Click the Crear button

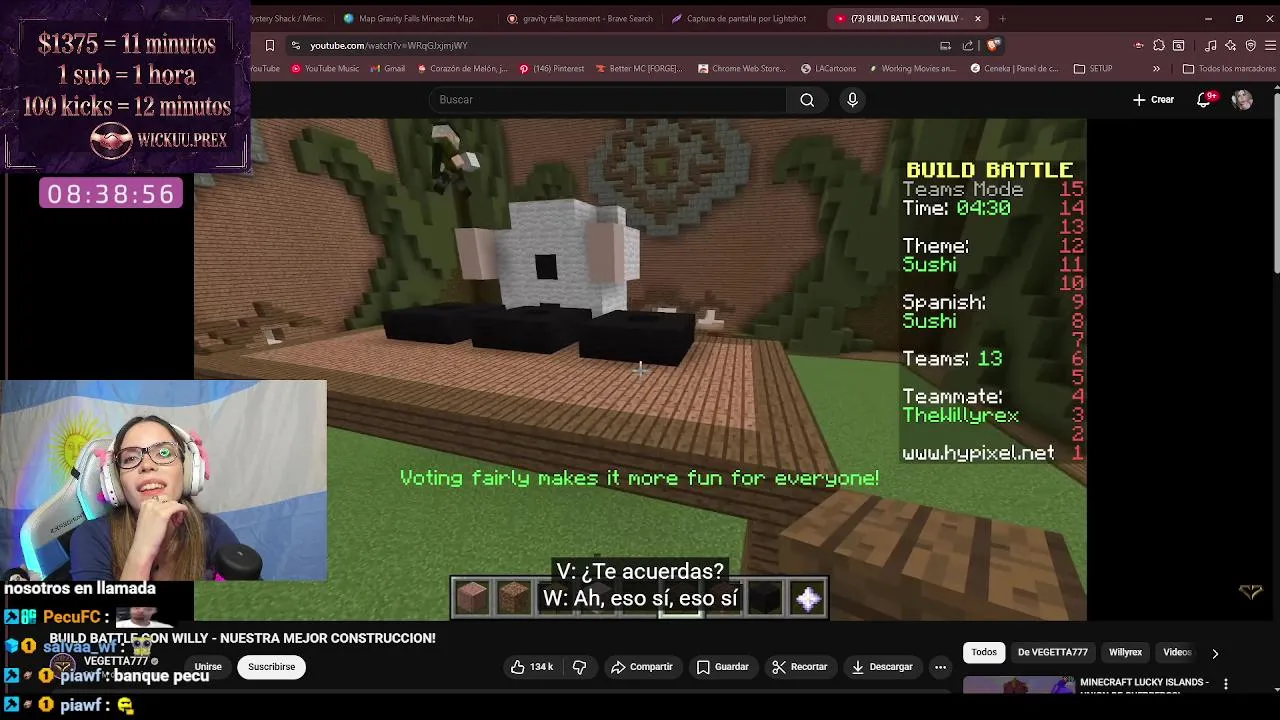tap(1154, 100)
